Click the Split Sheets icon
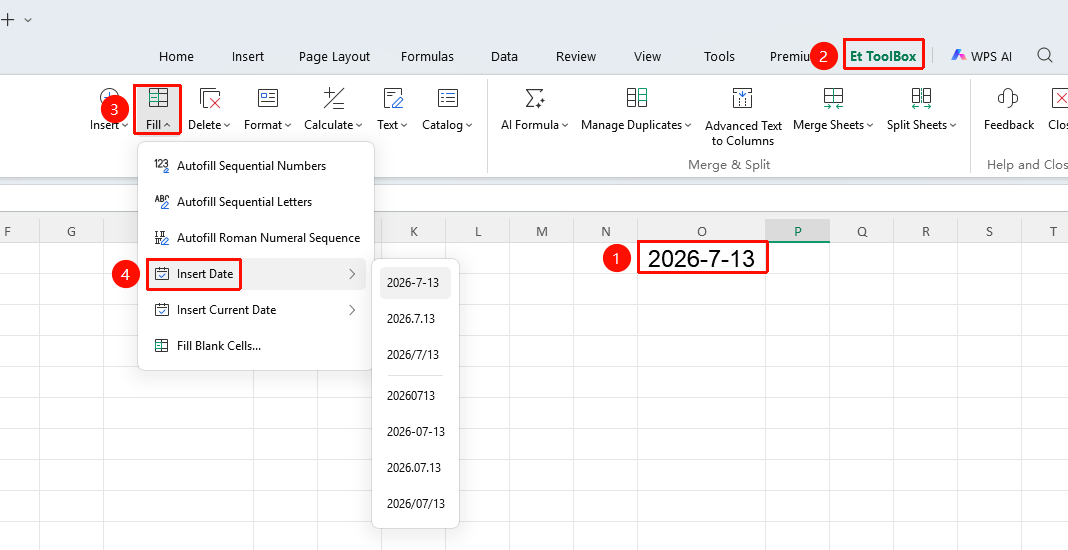 (922, 98)
